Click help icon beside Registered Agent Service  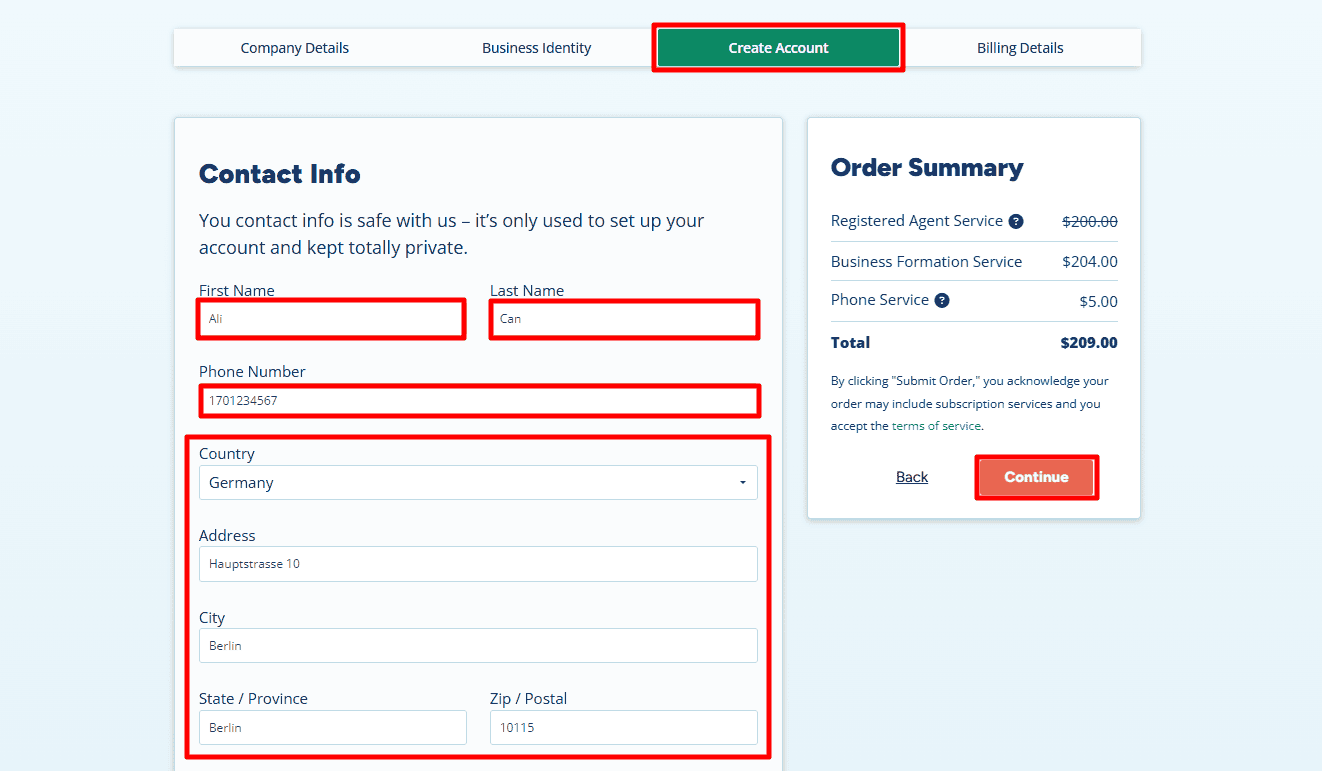coord(1016,221)
